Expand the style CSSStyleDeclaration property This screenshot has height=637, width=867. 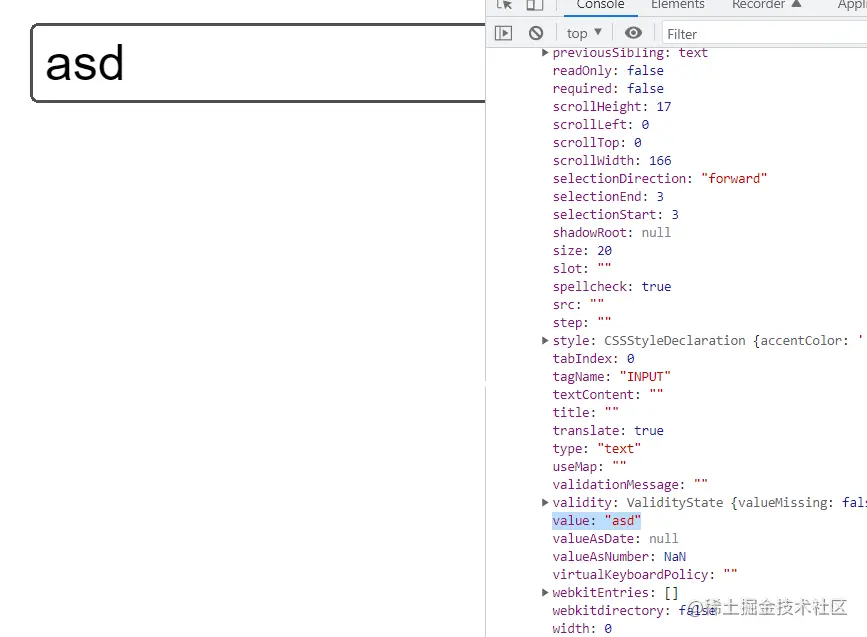[x=545, y=341]
